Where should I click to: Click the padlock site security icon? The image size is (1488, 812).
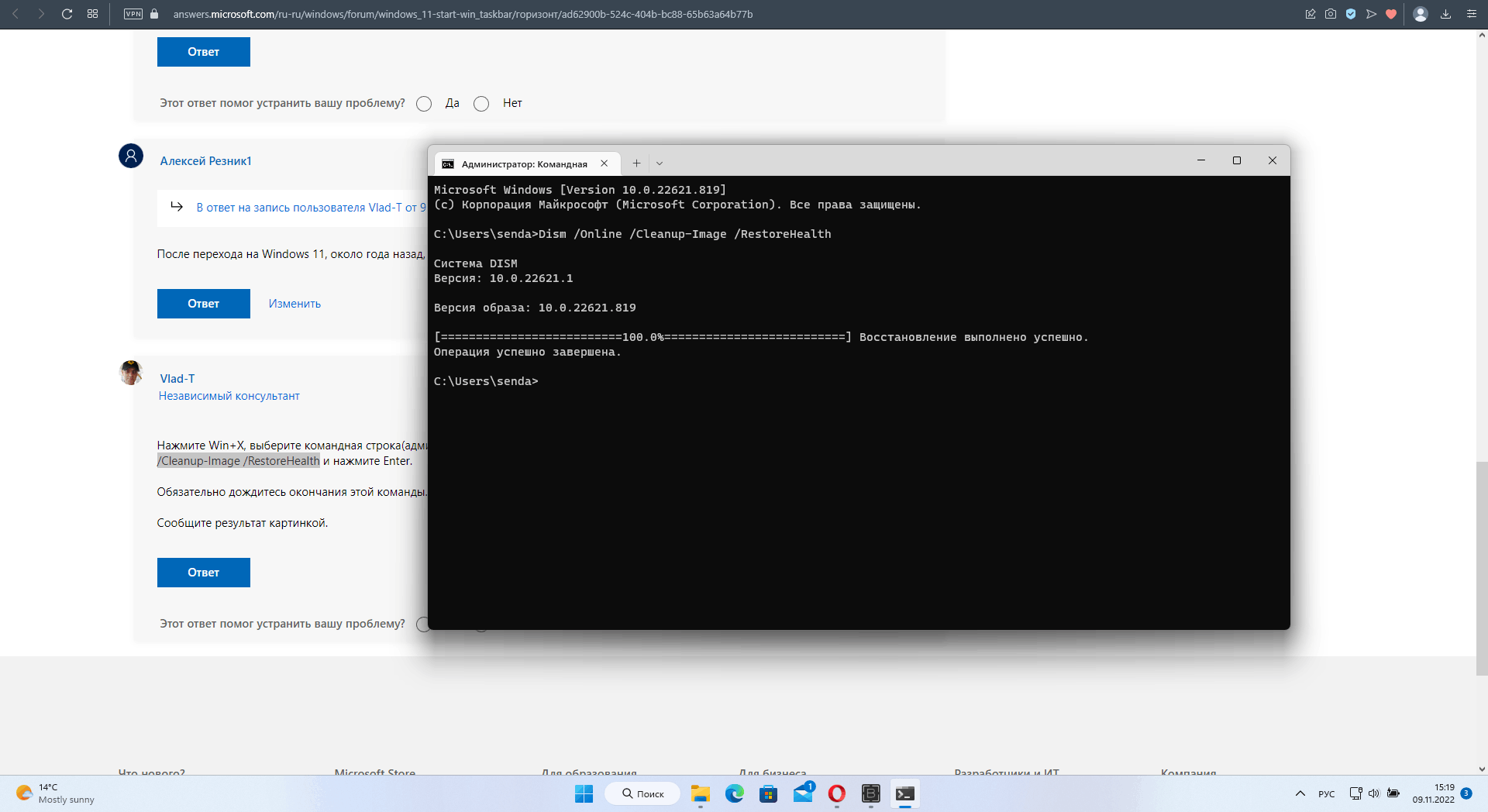point(154,14)
